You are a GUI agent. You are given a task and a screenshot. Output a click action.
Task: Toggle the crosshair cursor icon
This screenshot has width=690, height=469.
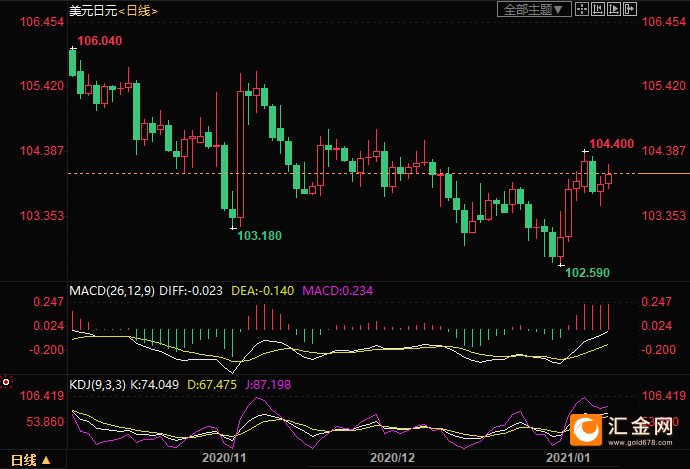[582, 9]
